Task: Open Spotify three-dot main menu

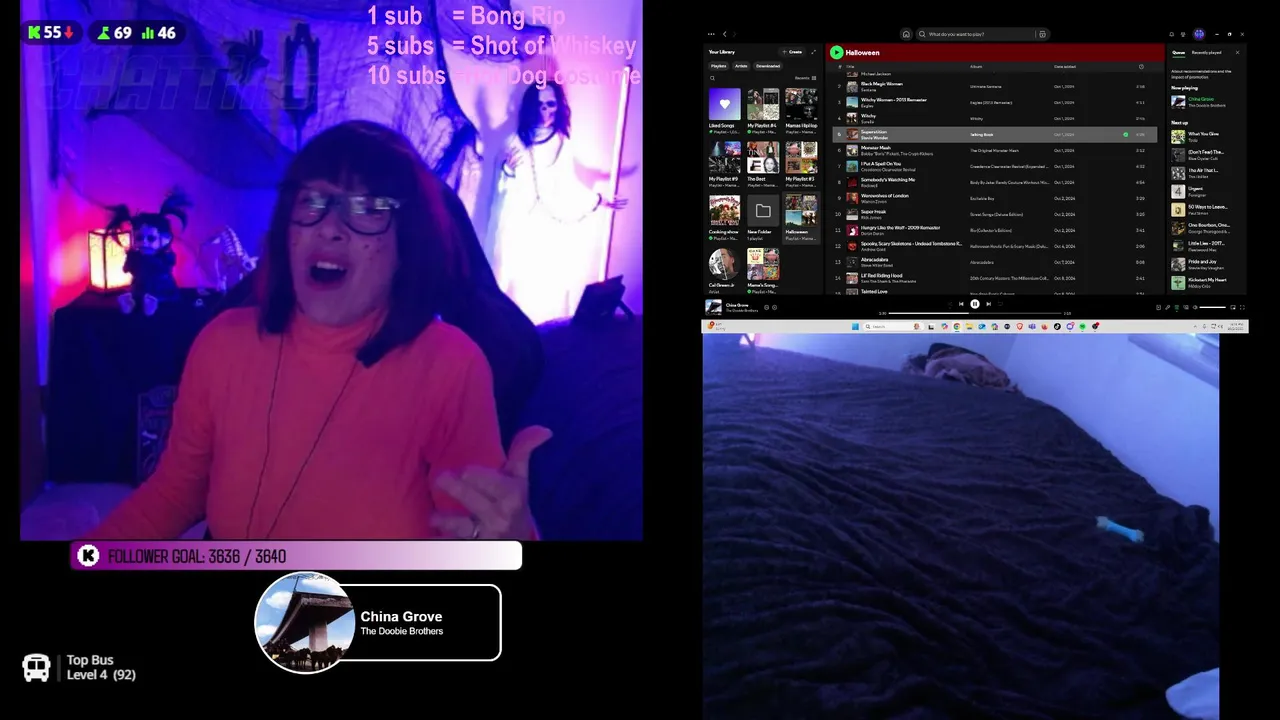Action: point(711,34)
